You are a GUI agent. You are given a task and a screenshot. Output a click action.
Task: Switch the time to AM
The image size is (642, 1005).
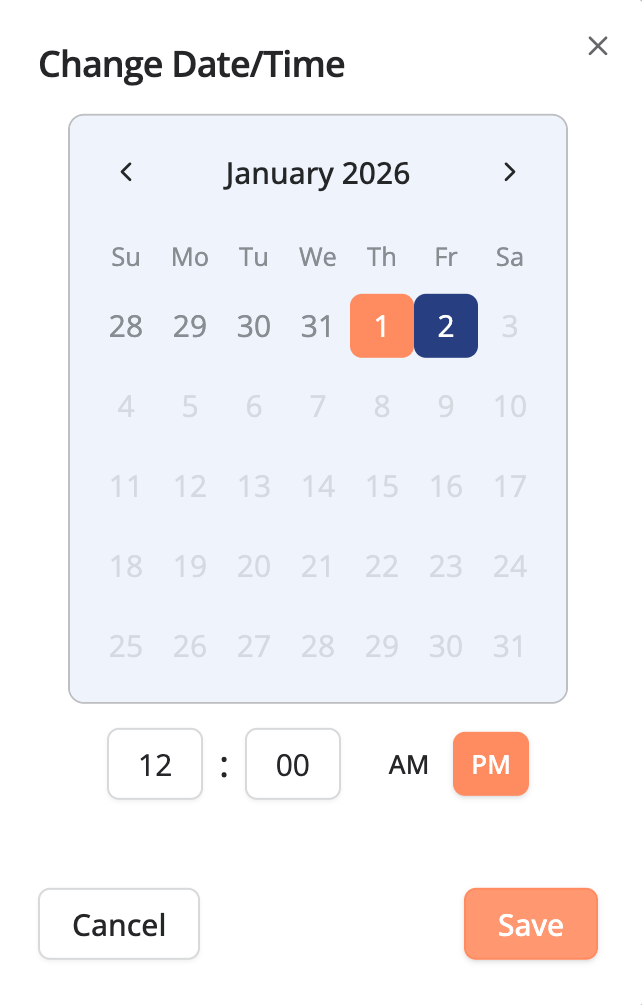point(408,764)
